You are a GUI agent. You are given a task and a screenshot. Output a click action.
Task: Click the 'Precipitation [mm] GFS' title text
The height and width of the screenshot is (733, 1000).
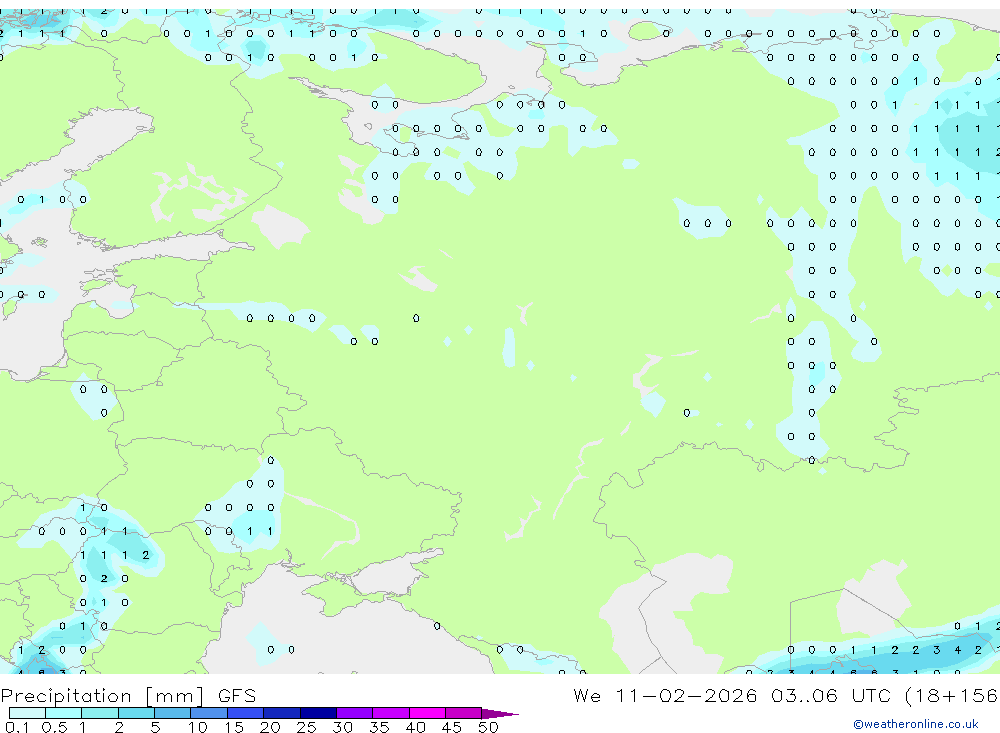[128, 695]
